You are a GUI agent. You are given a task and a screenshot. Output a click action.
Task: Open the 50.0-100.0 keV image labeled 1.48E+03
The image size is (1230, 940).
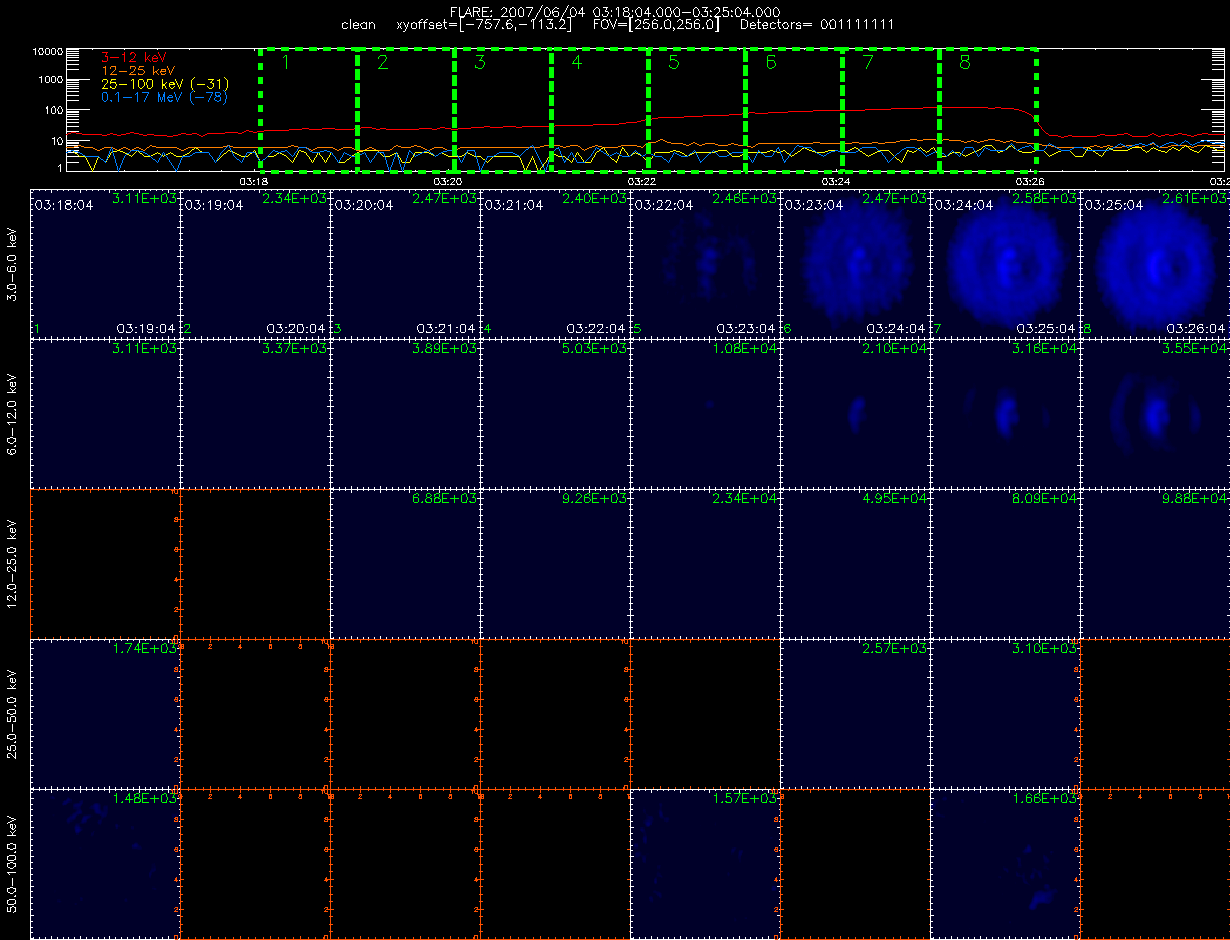pyautogui.click(x=105, y=863)
